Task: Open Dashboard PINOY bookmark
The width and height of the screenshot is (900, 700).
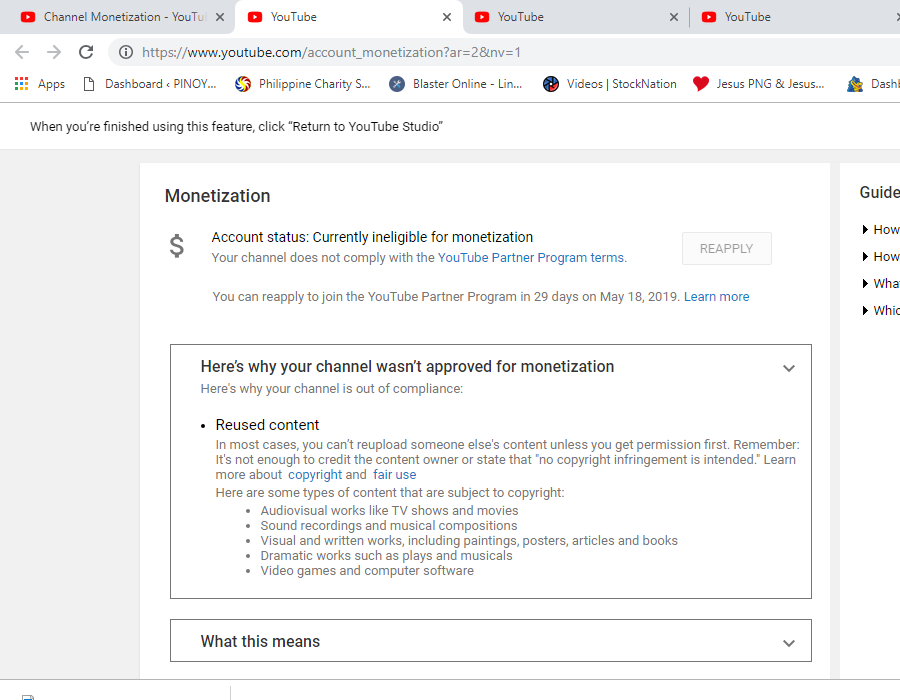Action: tap(150, 84)
